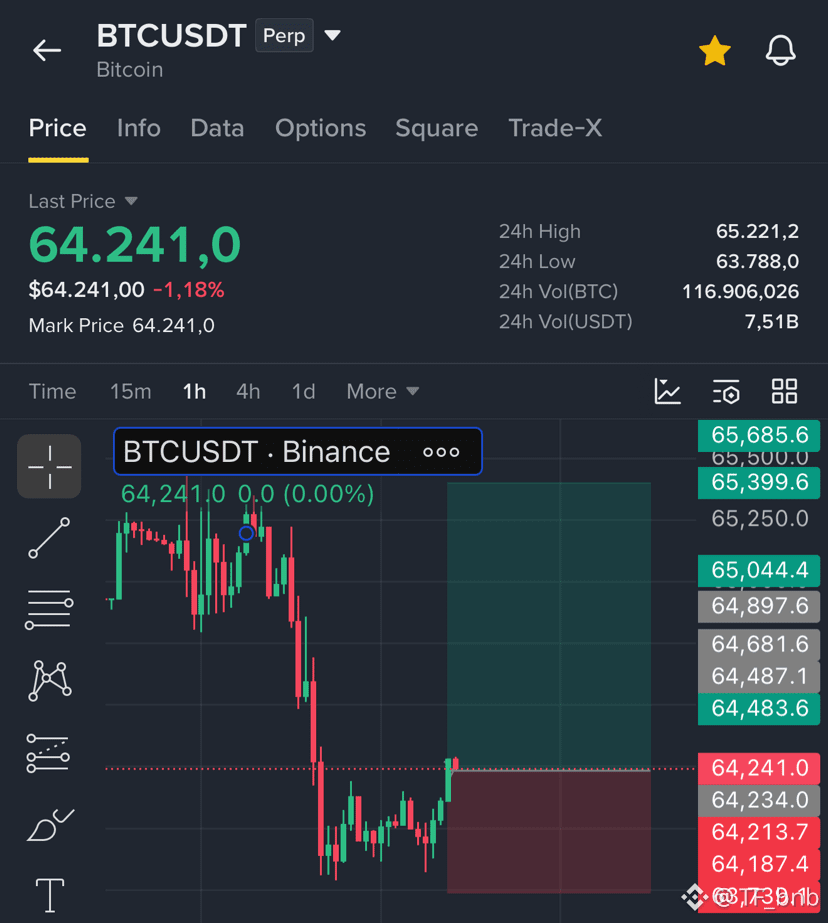The height and width of the screenshot is (923, 828).
Task: Click the 24h Vol(BTC) value
Action: pyautogui.click(x=740, y=291)
